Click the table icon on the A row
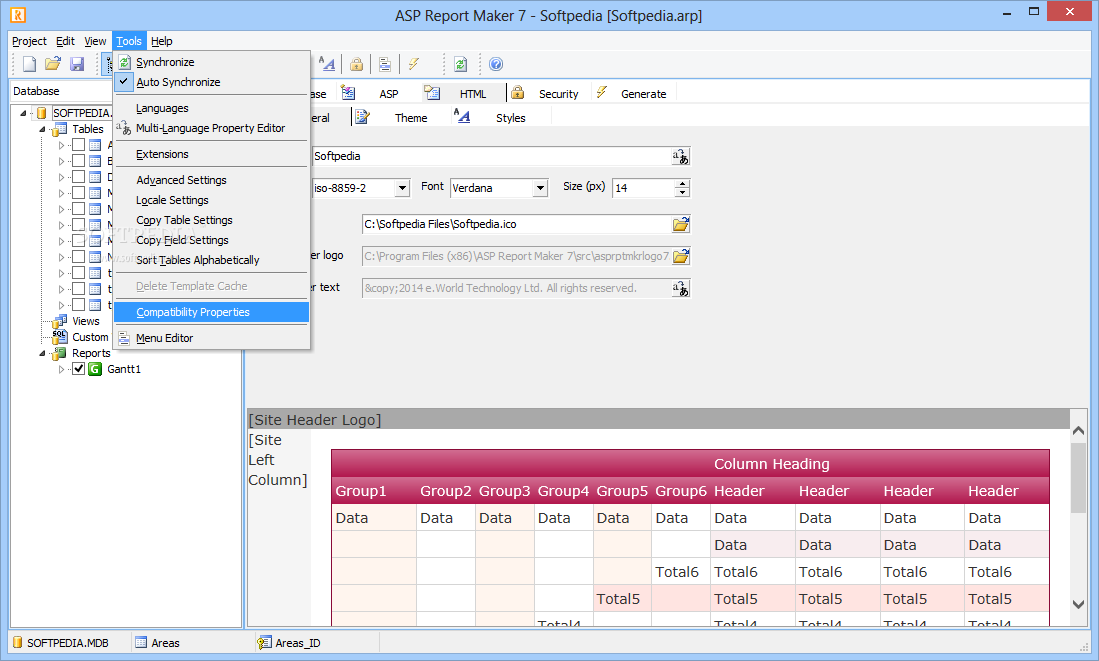The height and width of the screenshot is (661, 1099). tap(95, 145)
